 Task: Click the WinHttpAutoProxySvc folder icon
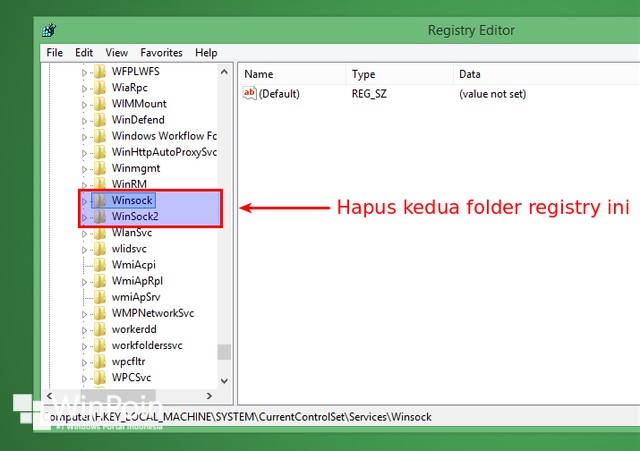100,152
